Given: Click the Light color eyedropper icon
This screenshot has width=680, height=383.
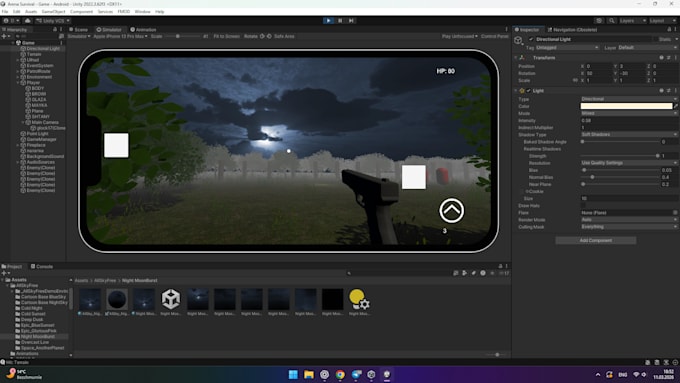Looking at the screenshot, I should [675, 106].
